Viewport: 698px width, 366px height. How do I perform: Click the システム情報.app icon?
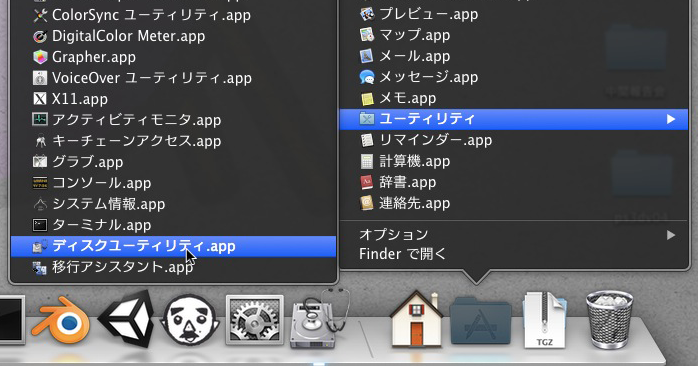coord(40,204)
